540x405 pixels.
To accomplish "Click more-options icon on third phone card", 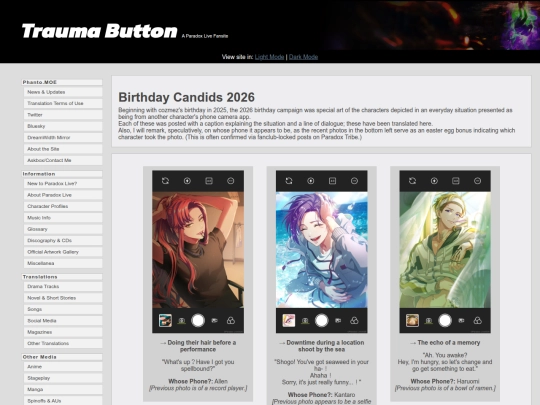I will pyautogui.click(x=478, y=181).
